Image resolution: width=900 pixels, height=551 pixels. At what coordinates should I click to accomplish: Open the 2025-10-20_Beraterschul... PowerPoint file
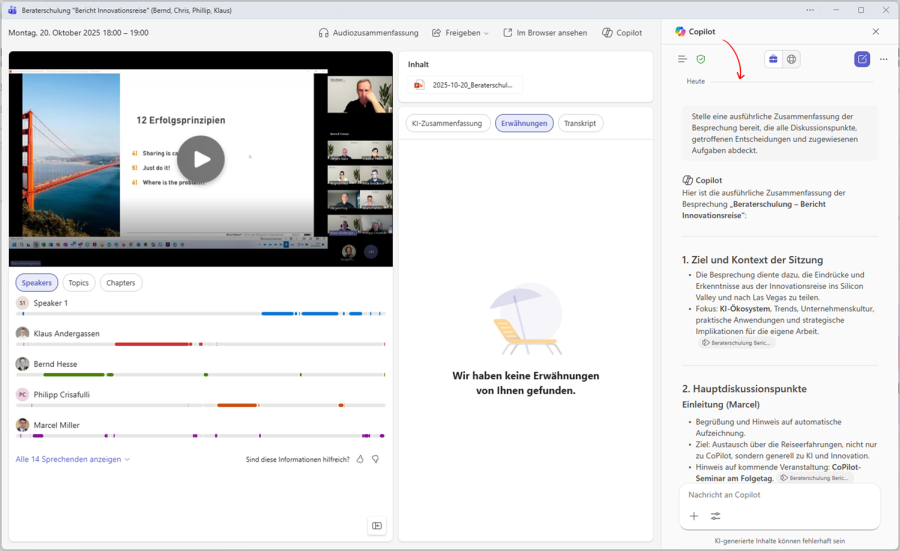[465, 85]
